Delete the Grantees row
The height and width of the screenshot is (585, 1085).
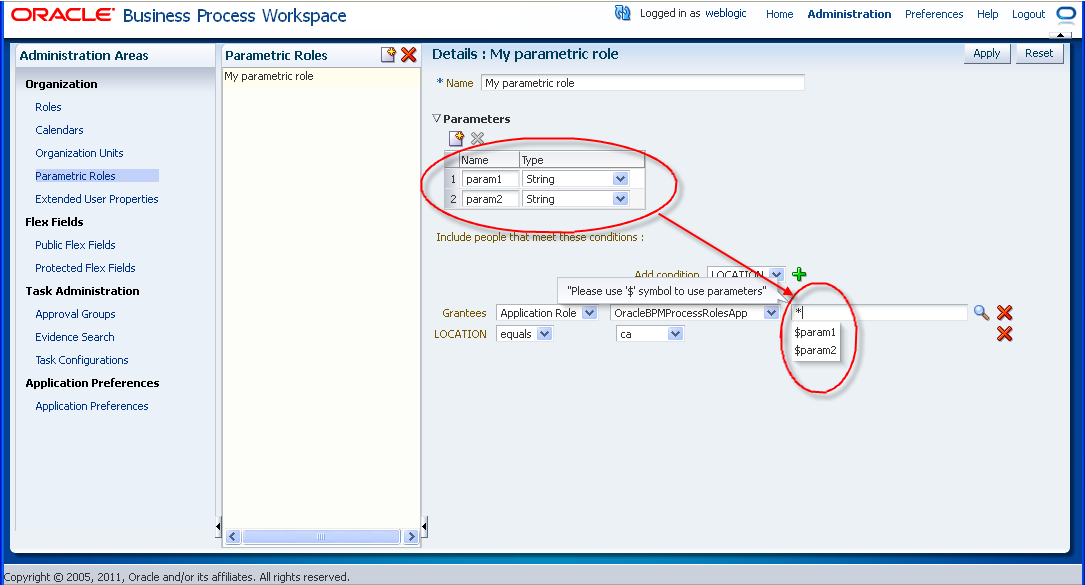tap(1005, 312)
